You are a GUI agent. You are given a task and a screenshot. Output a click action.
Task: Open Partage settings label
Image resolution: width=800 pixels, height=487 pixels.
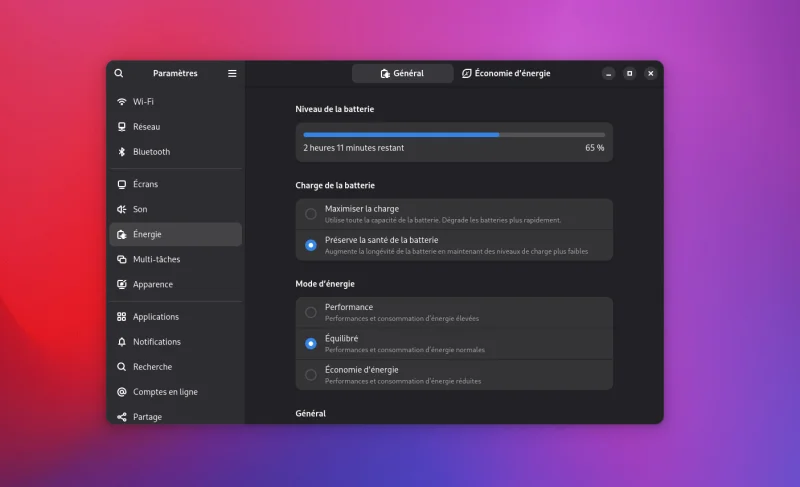click(x=147, y=417)
